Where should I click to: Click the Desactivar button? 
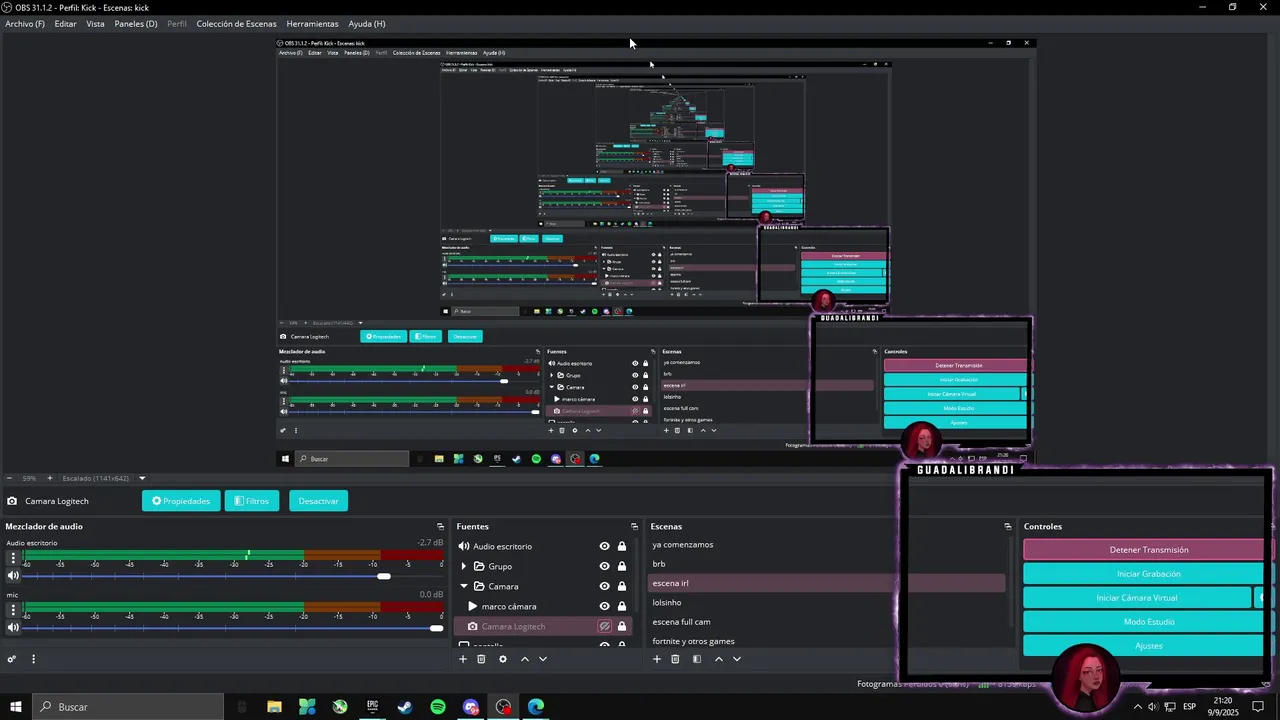pyautogui.click(x=318, y=501)
